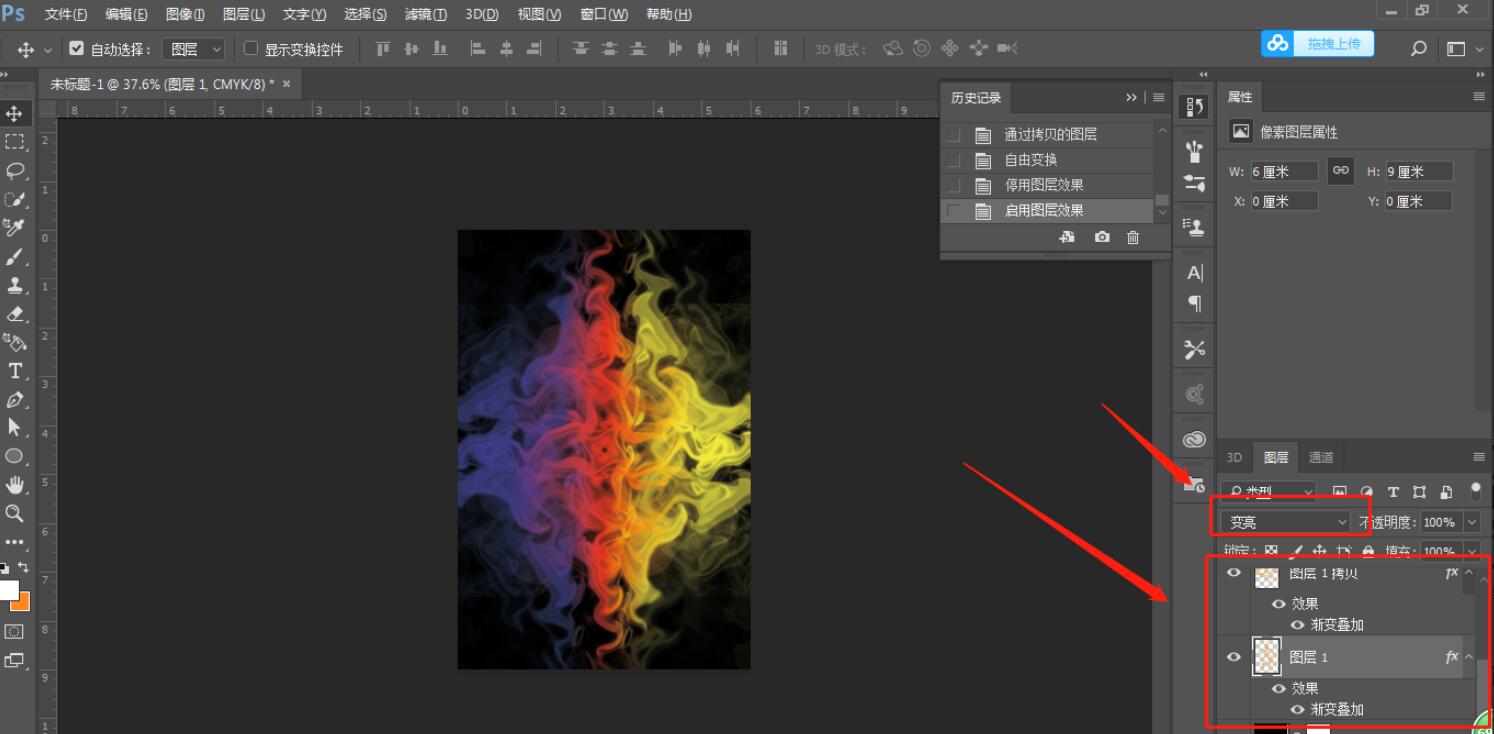Image resolution: width=1494 pixels, height=734 pixels.
Task: Click link width and height icon
Action: tap(1341, 171)
